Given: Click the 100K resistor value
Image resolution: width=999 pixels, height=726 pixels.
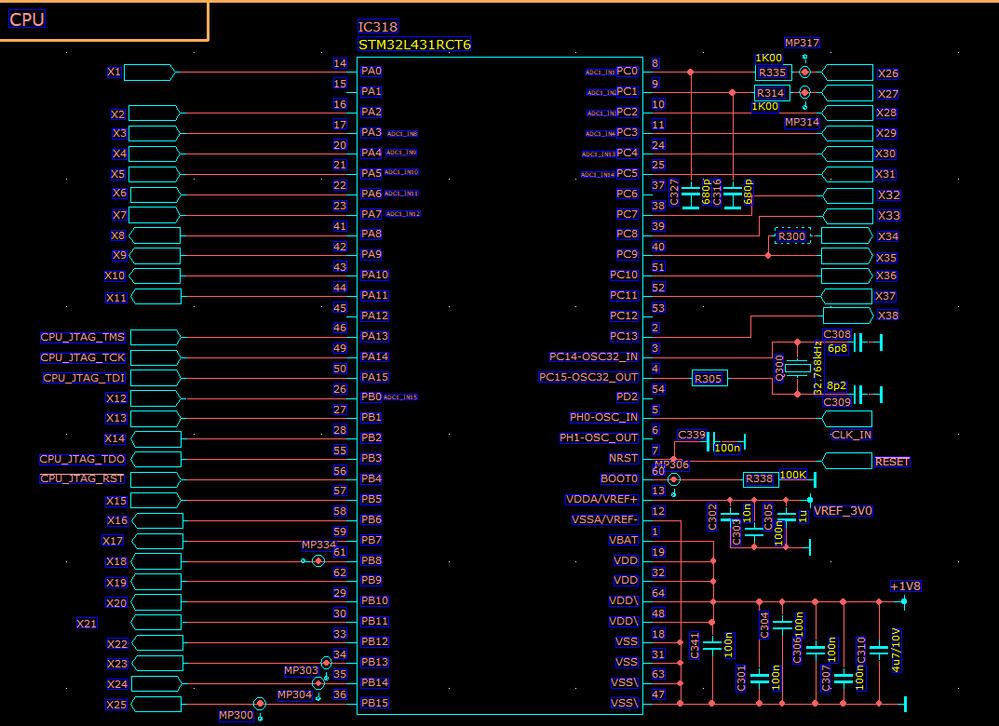Looking at the screenshot, I should (793, 474).
